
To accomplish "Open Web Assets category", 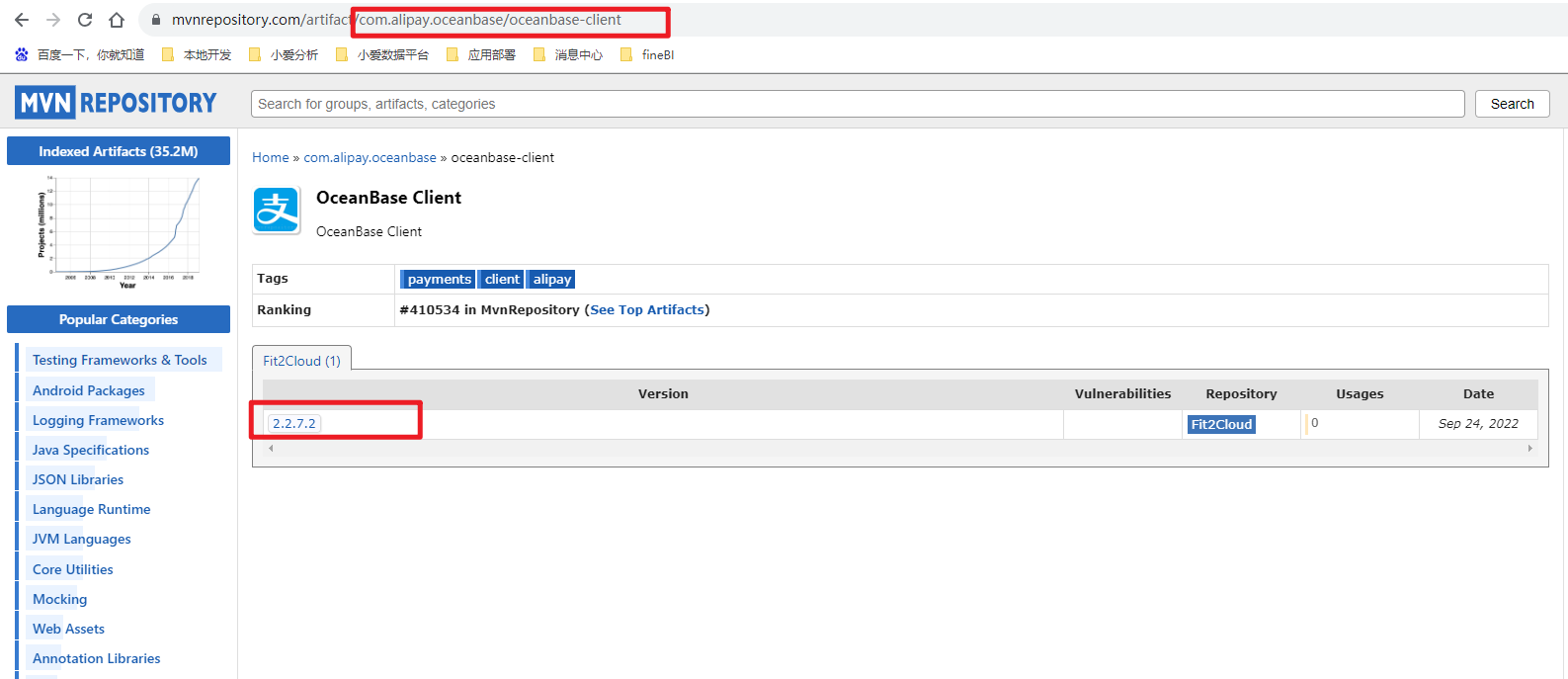I will pos(68,629).
